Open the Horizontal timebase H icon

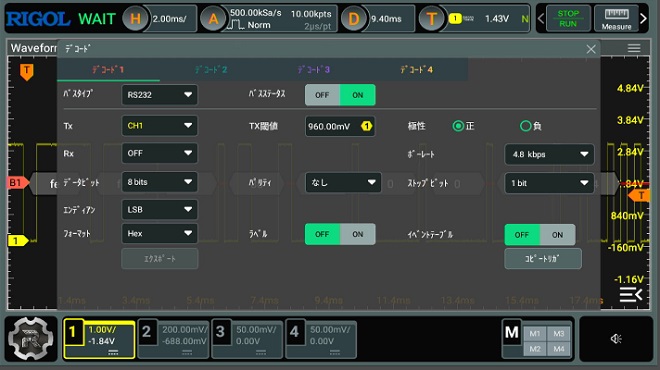[x=135, y=19]
